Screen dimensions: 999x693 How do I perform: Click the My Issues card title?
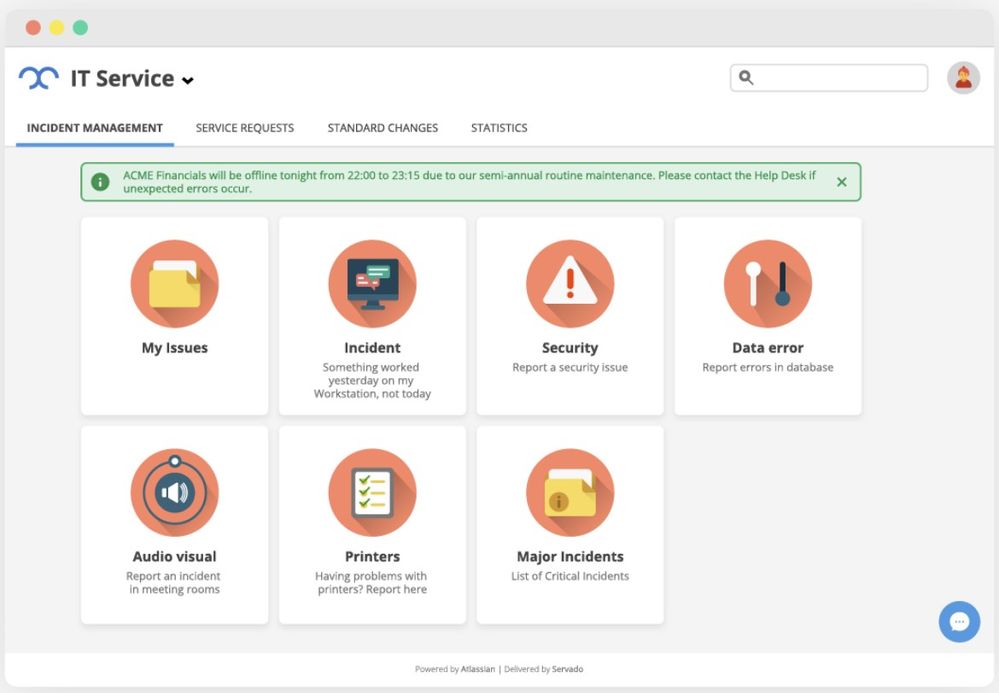(175, 348)
